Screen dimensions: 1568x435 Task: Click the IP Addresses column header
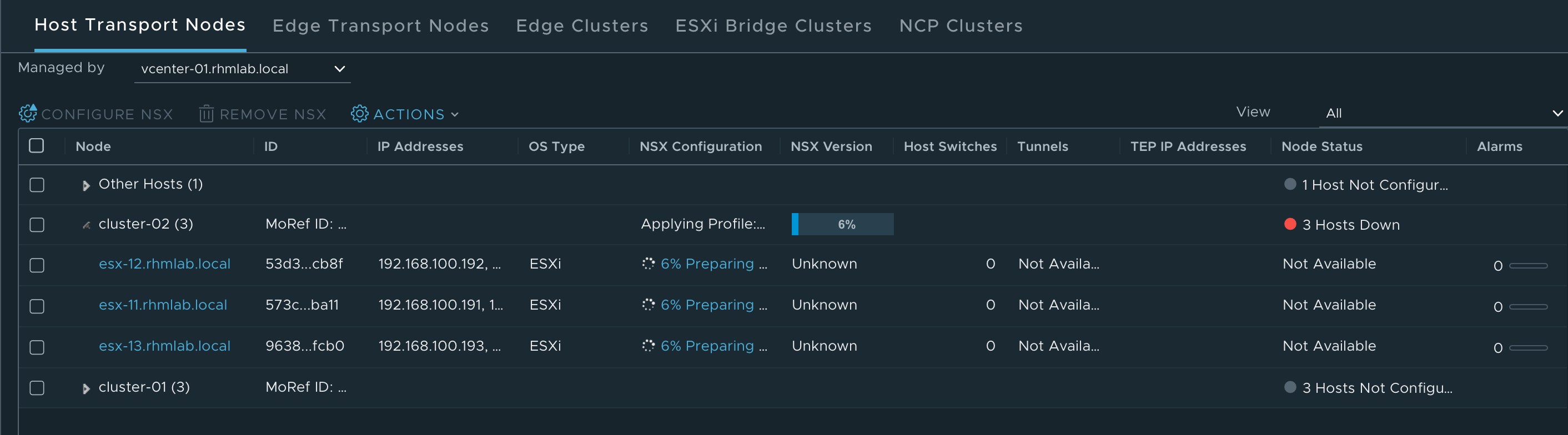pyautogui.click(x=420, y=146)
